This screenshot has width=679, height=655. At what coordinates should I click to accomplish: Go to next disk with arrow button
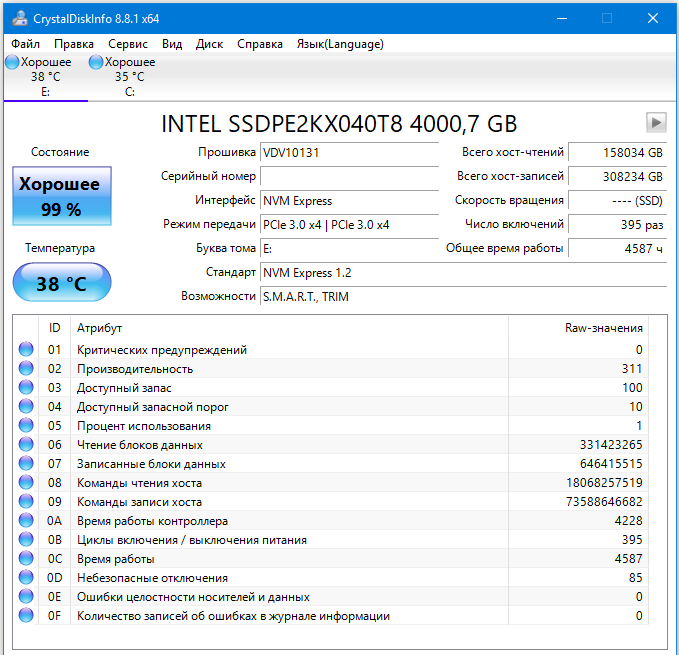click(656, 123)
